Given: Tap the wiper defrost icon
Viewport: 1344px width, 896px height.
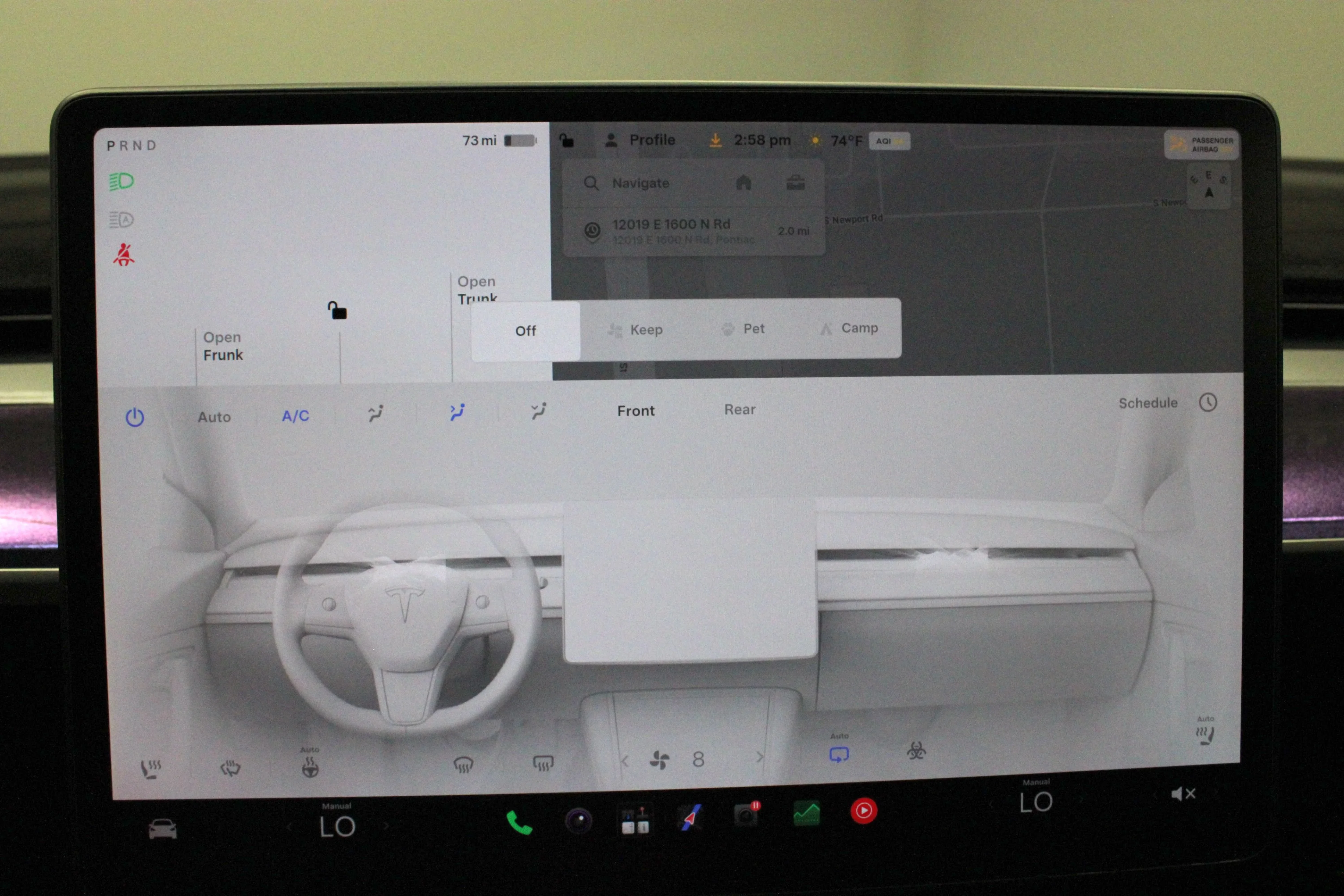Looking at the screenshot, I should pos(230,768).
